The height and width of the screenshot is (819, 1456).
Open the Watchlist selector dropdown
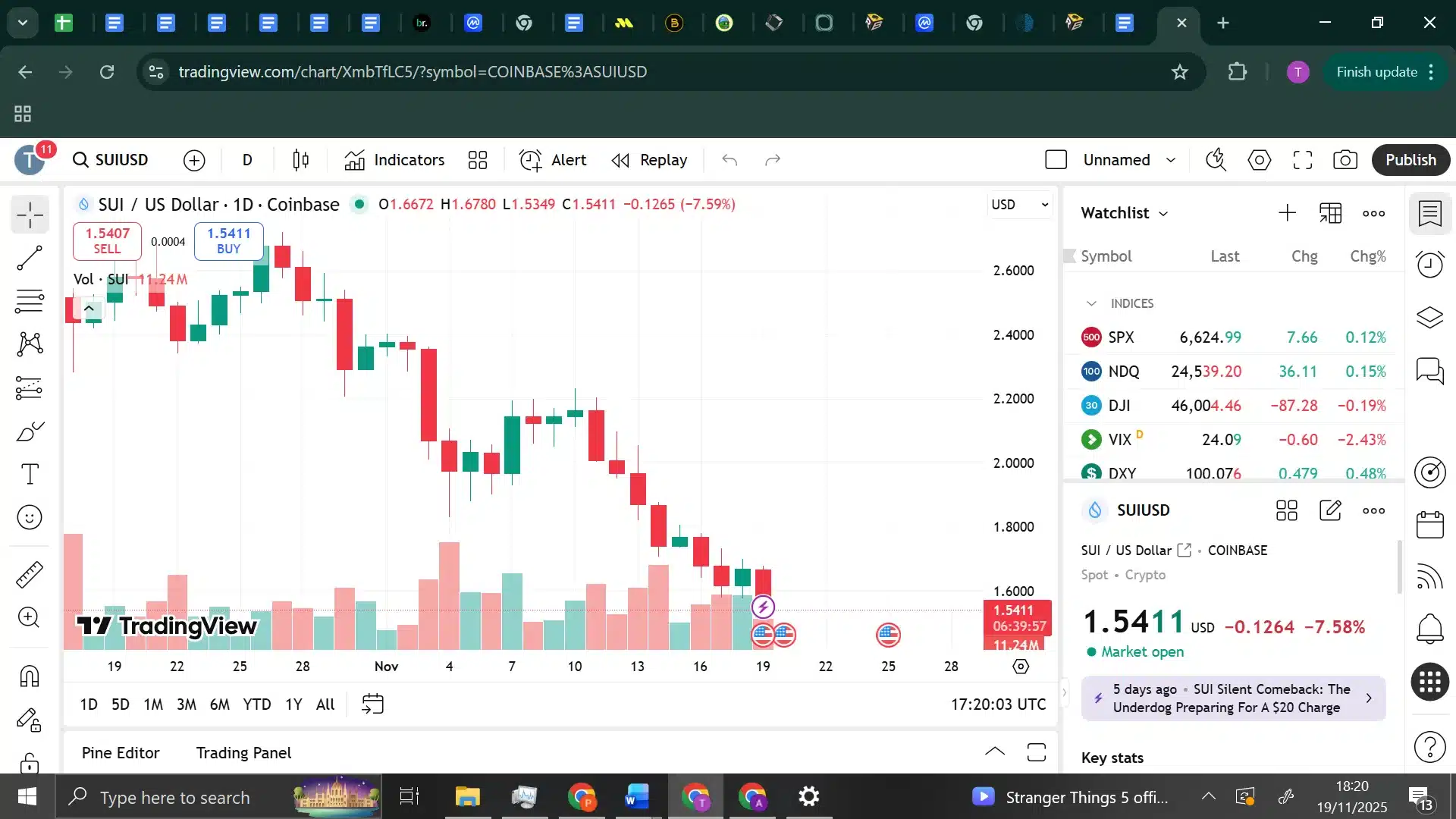tap(1164, 213)
